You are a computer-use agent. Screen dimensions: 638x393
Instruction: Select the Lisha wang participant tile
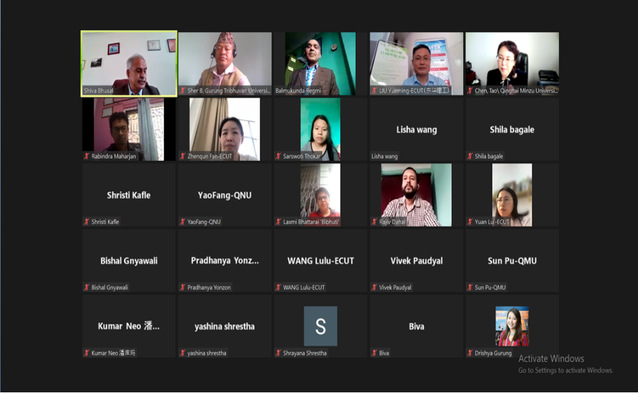point(416,129)
